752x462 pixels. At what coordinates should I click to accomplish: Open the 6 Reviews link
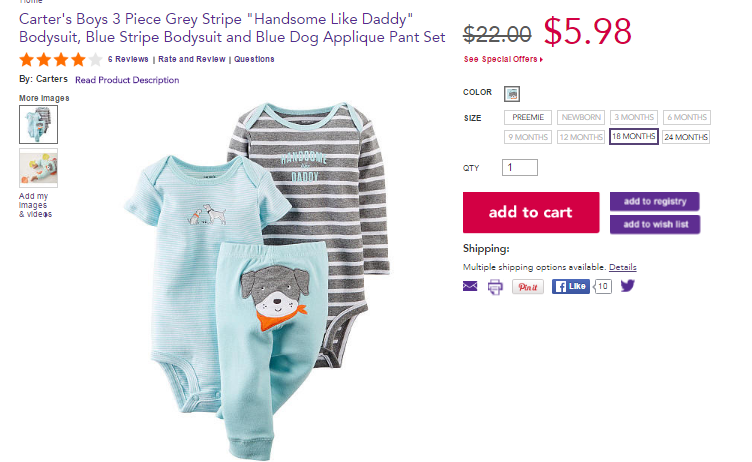(x=128, y=59)
